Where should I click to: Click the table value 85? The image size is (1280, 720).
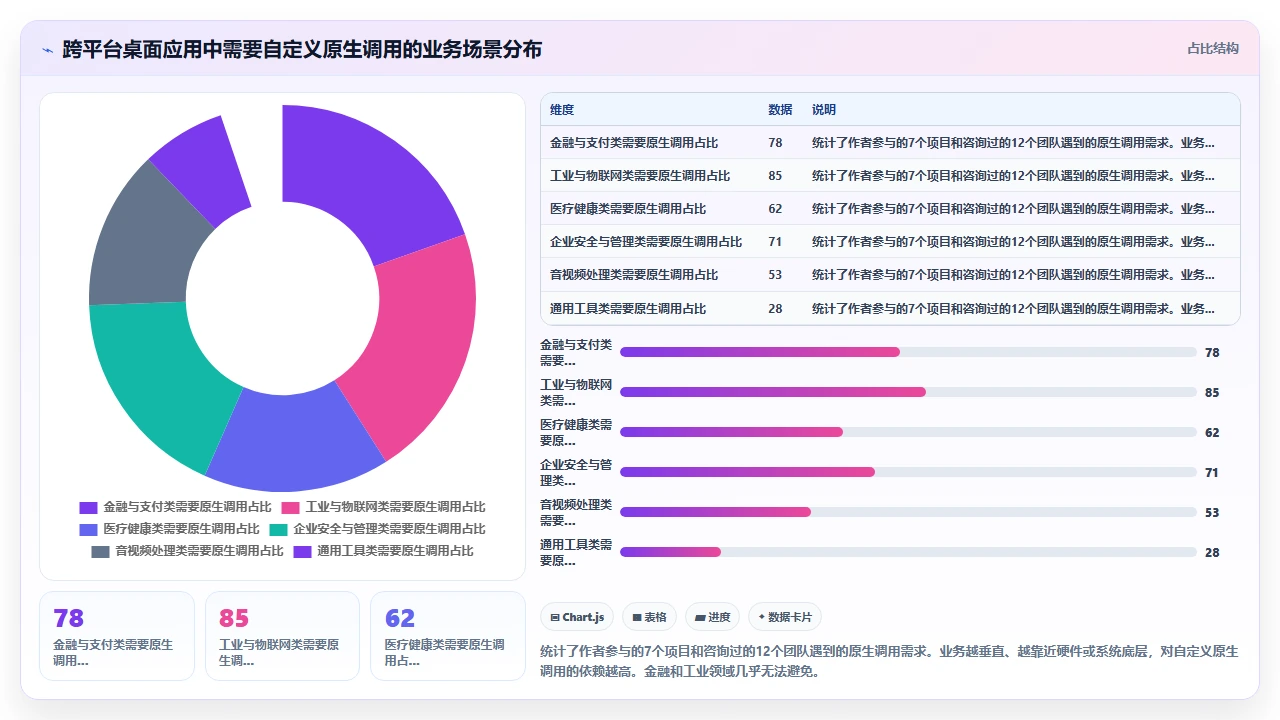[x=775, y=176]
